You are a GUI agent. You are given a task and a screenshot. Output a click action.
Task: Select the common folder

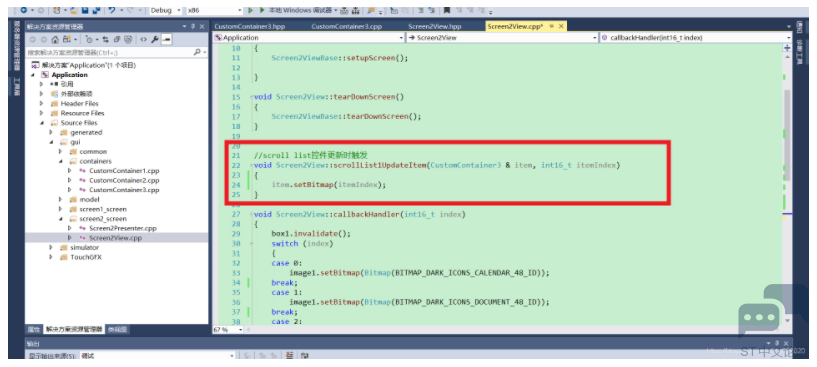(93, 152)
